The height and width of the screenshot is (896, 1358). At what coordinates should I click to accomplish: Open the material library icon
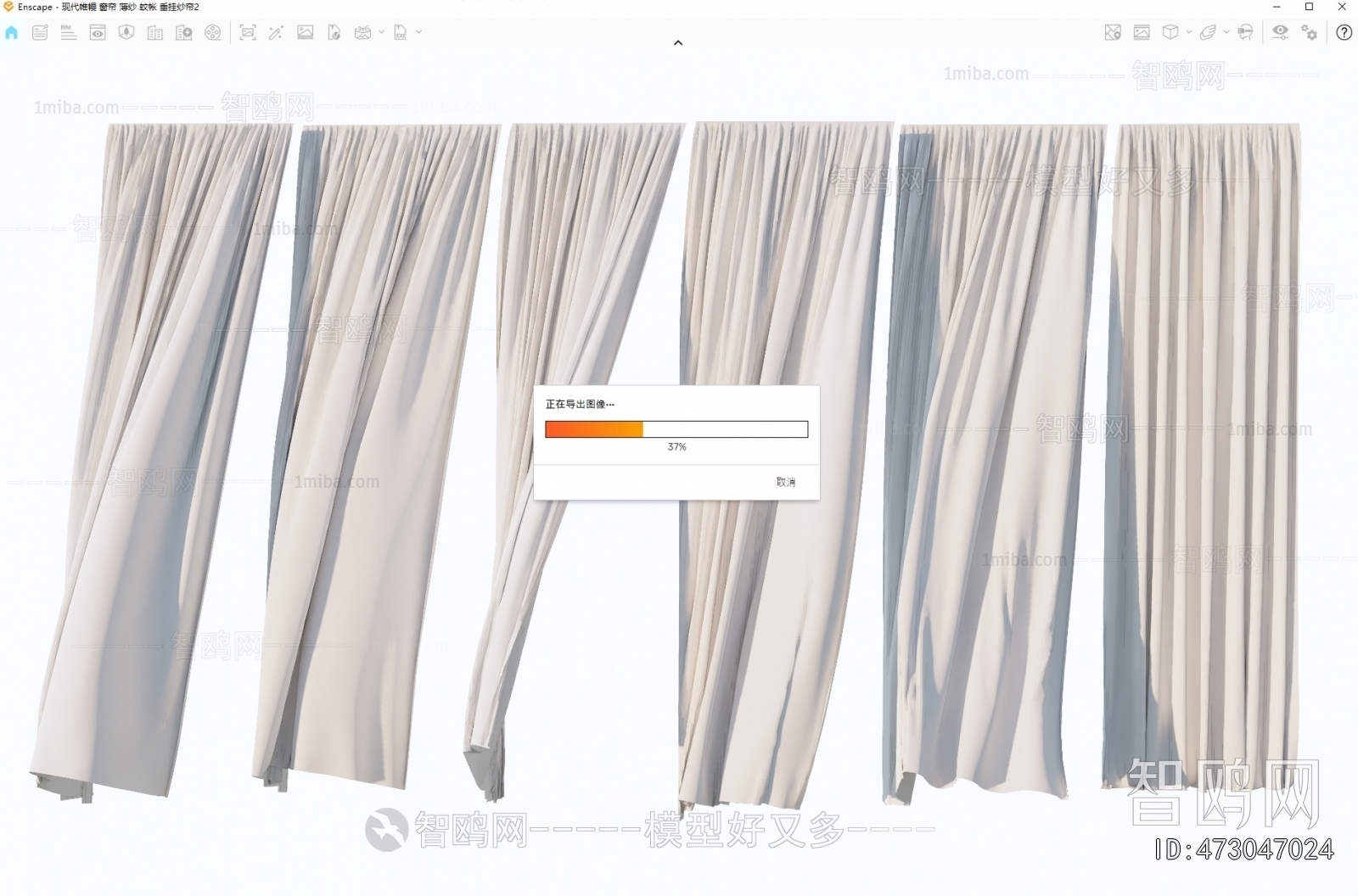(x=1140, y=33)
